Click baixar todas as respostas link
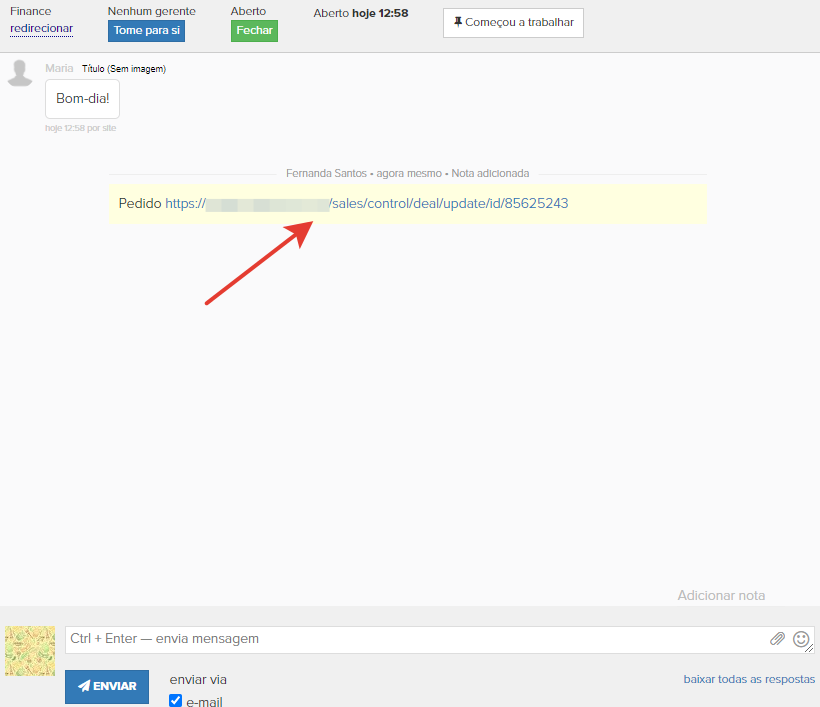820x707 pixels. pos(749,679)
